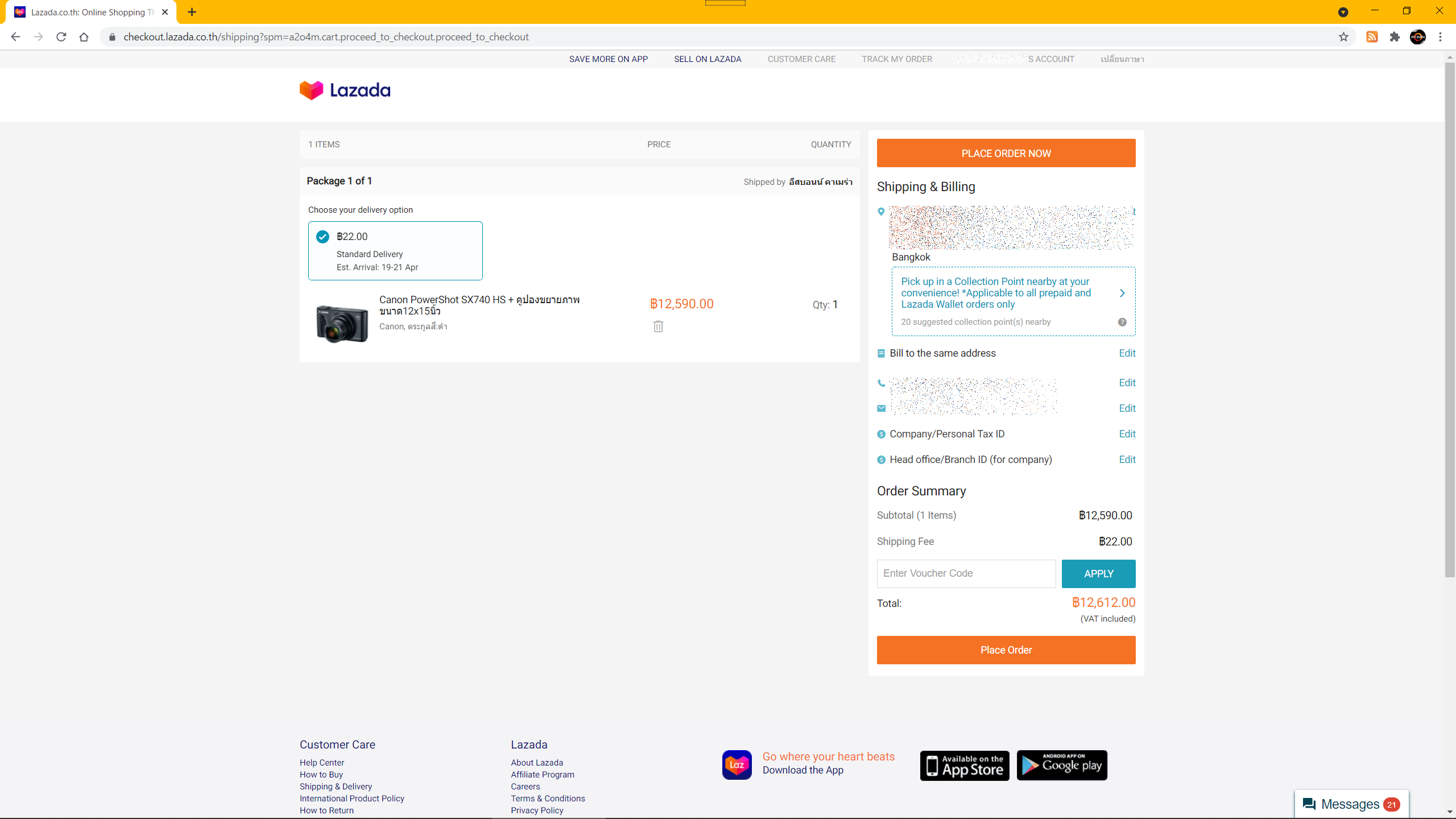The height and width of the screenshot is (819, 1456).
Task: Open Terms & Conditions footer link
Action: coord(548,799)
